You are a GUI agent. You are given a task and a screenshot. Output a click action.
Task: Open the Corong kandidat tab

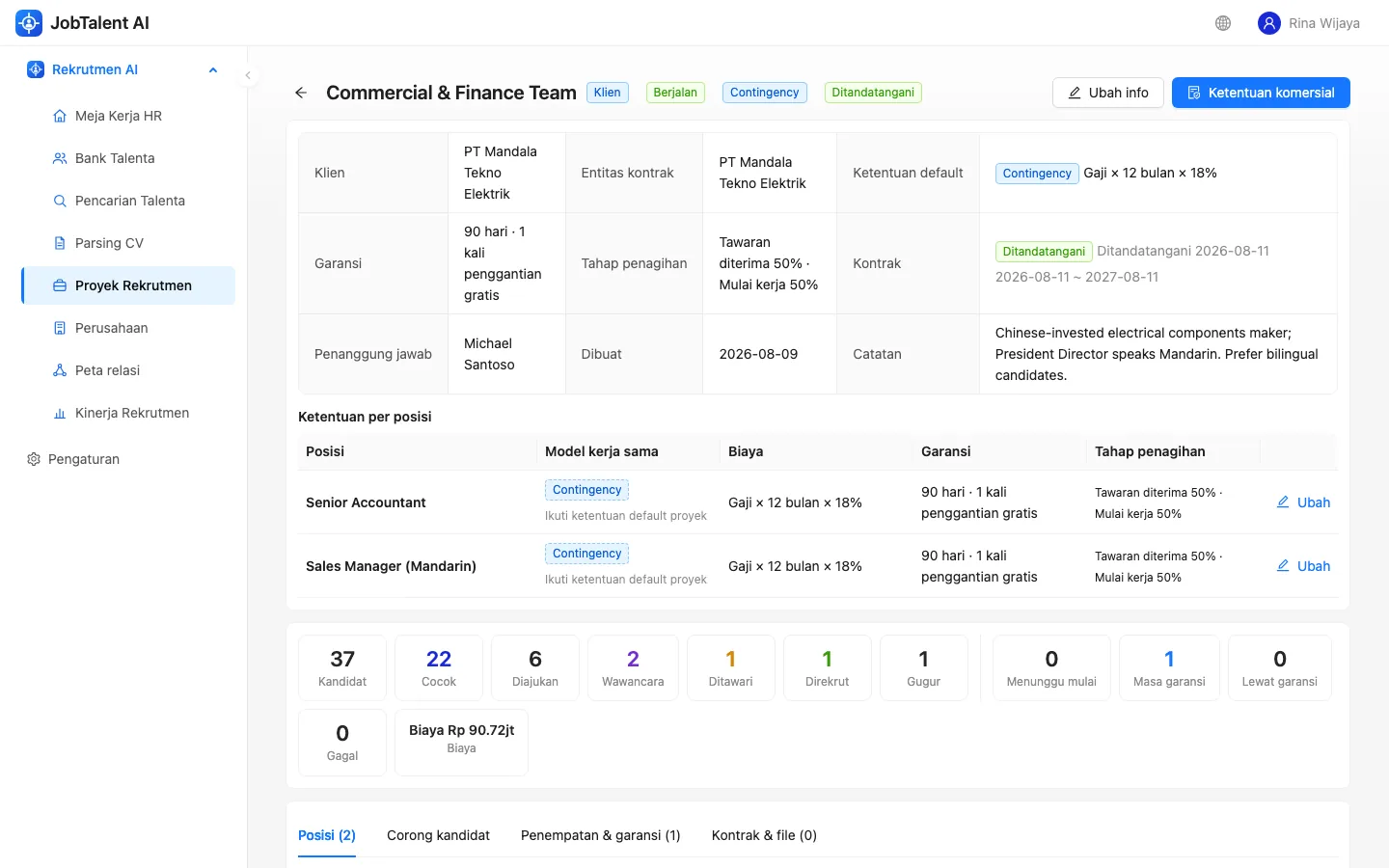coord(439,835)
